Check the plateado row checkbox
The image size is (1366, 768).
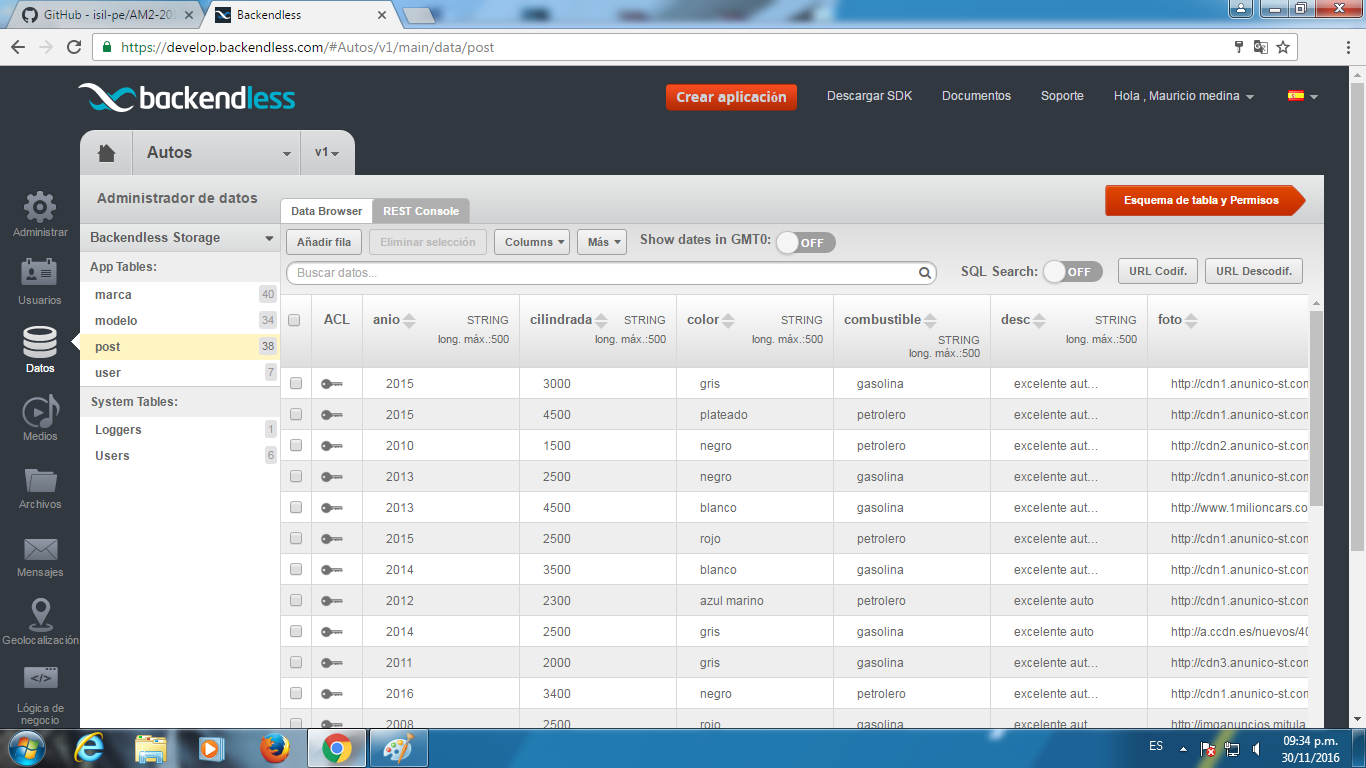coord(296,414)
